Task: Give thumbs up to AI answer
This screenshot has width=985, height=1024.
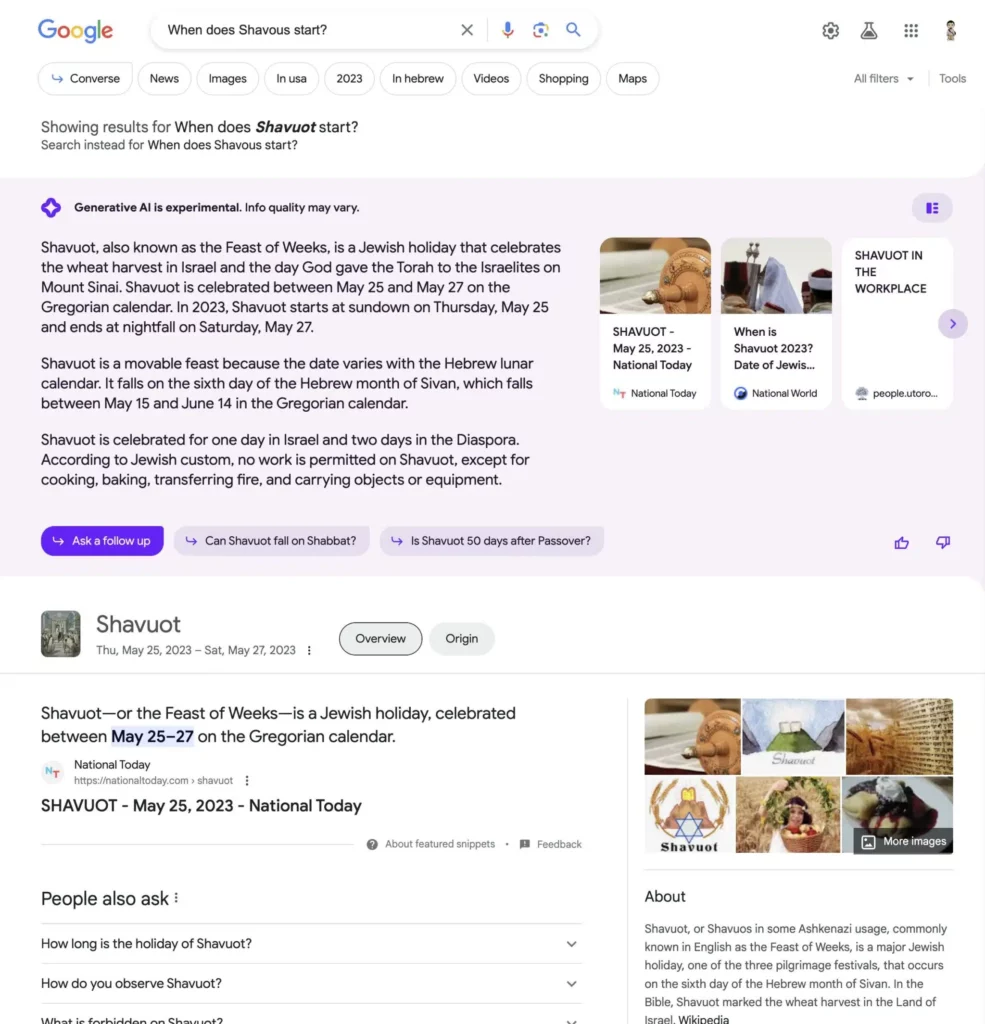Action: [x=902, y=543]
